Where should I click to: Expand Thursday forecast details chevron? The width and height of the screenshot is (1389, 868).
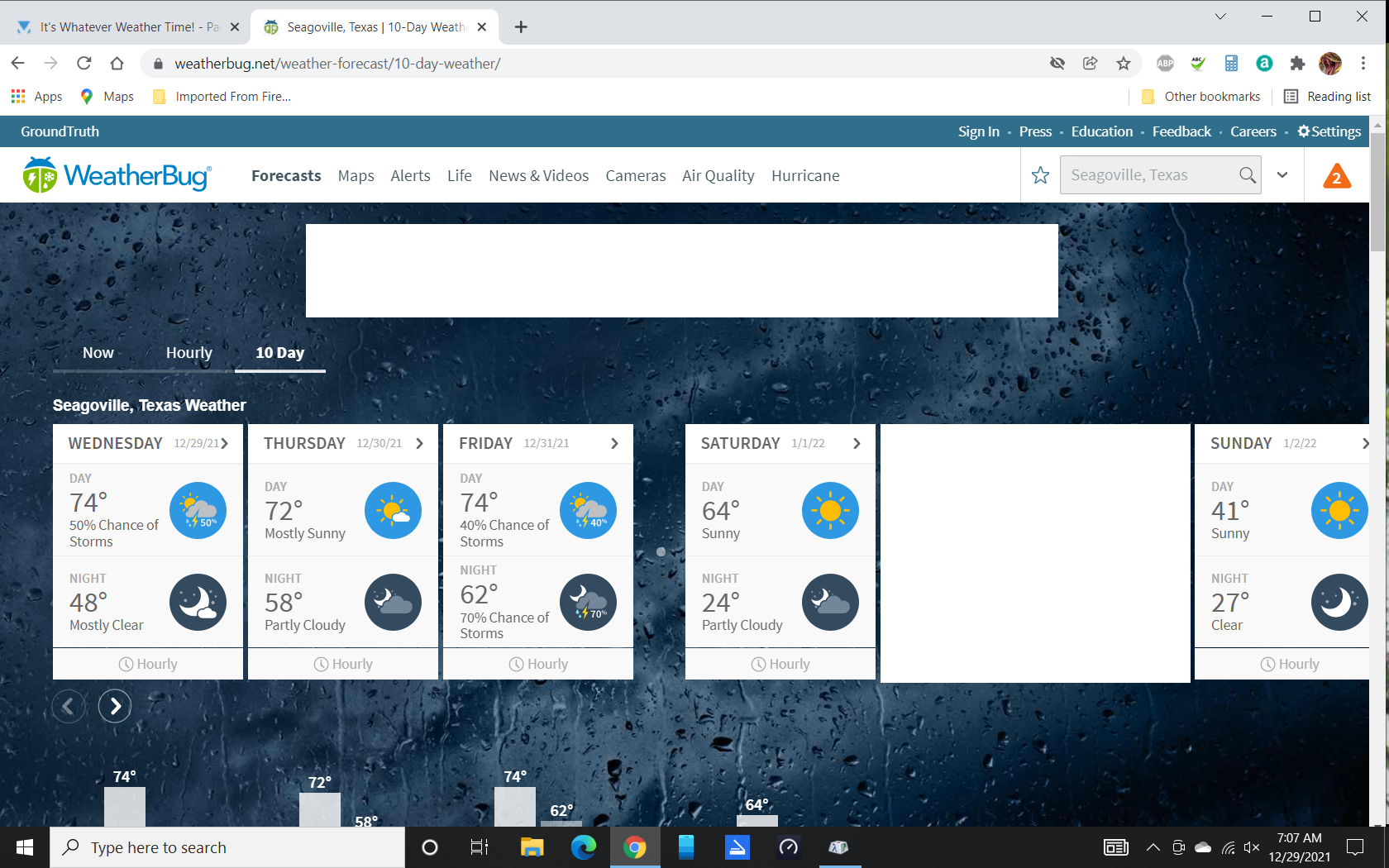pyautogui.click(x=419, y=444)
